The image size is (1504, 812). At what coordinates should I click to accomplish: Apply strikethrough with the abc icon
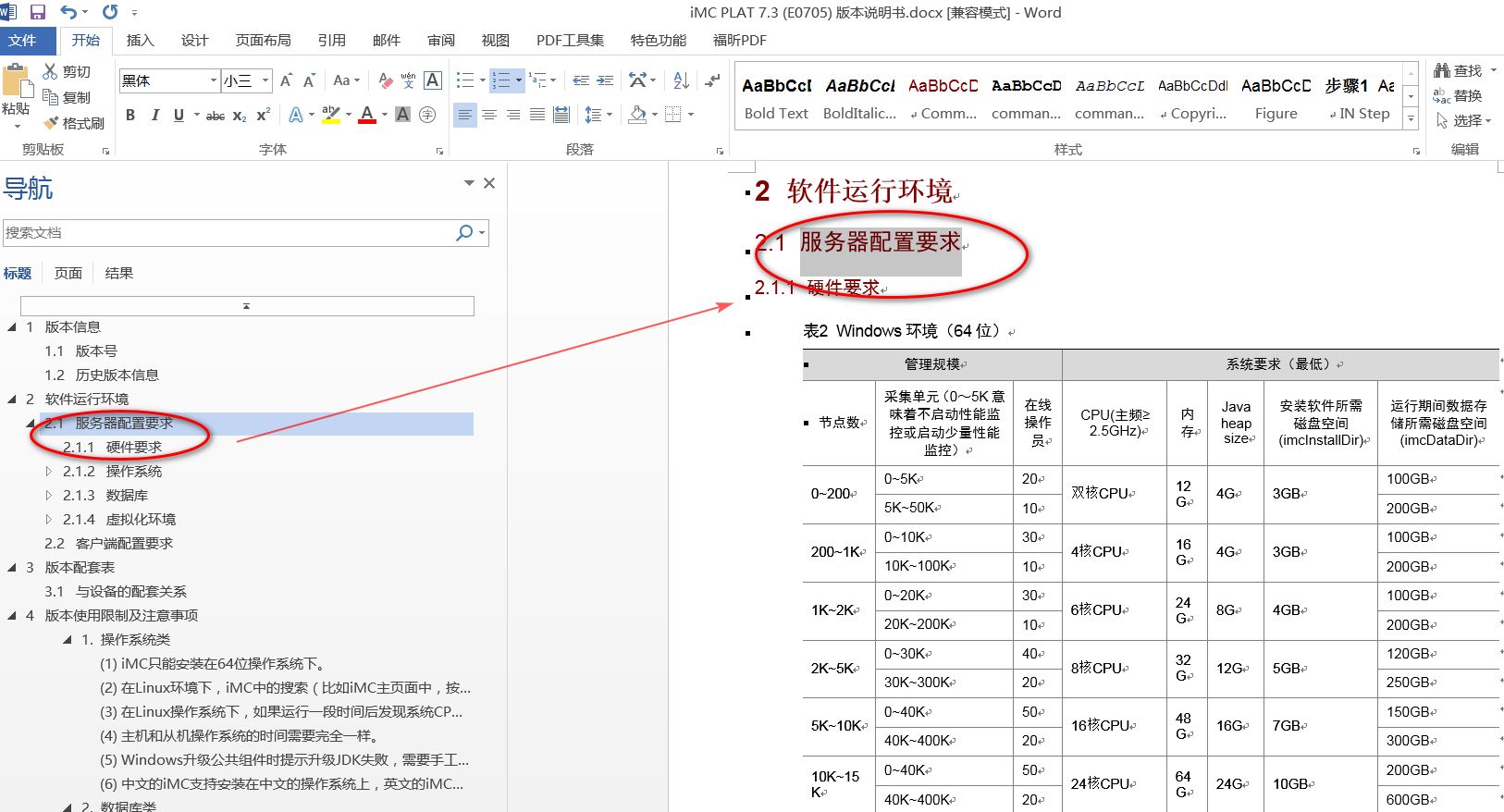[215, 116]
